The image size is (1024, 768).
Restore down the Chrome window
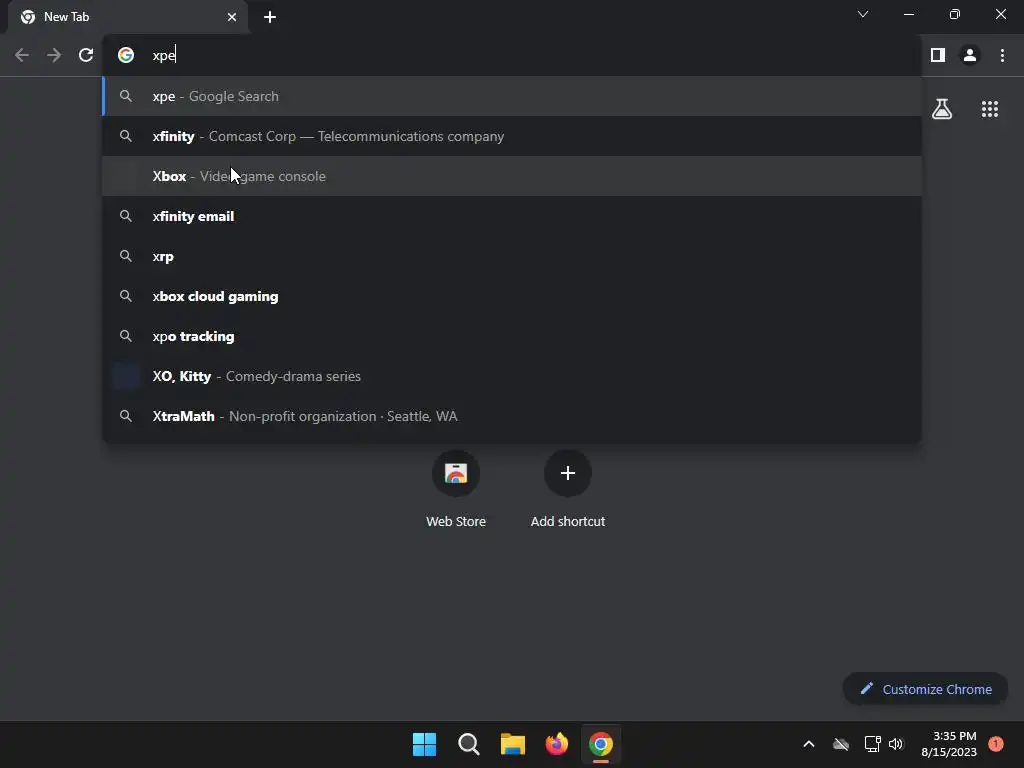(955, 14)
